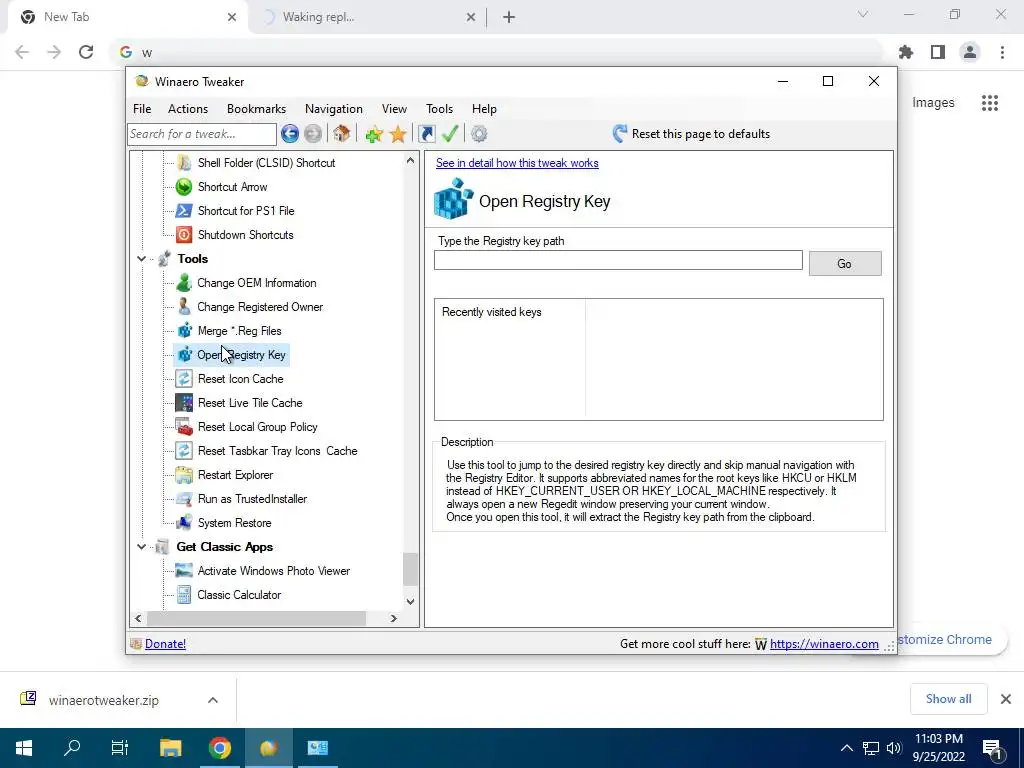This screenshot has height=768, width=1024.
Task: Open the Bookmarks menu
Action: pos(256,109)
